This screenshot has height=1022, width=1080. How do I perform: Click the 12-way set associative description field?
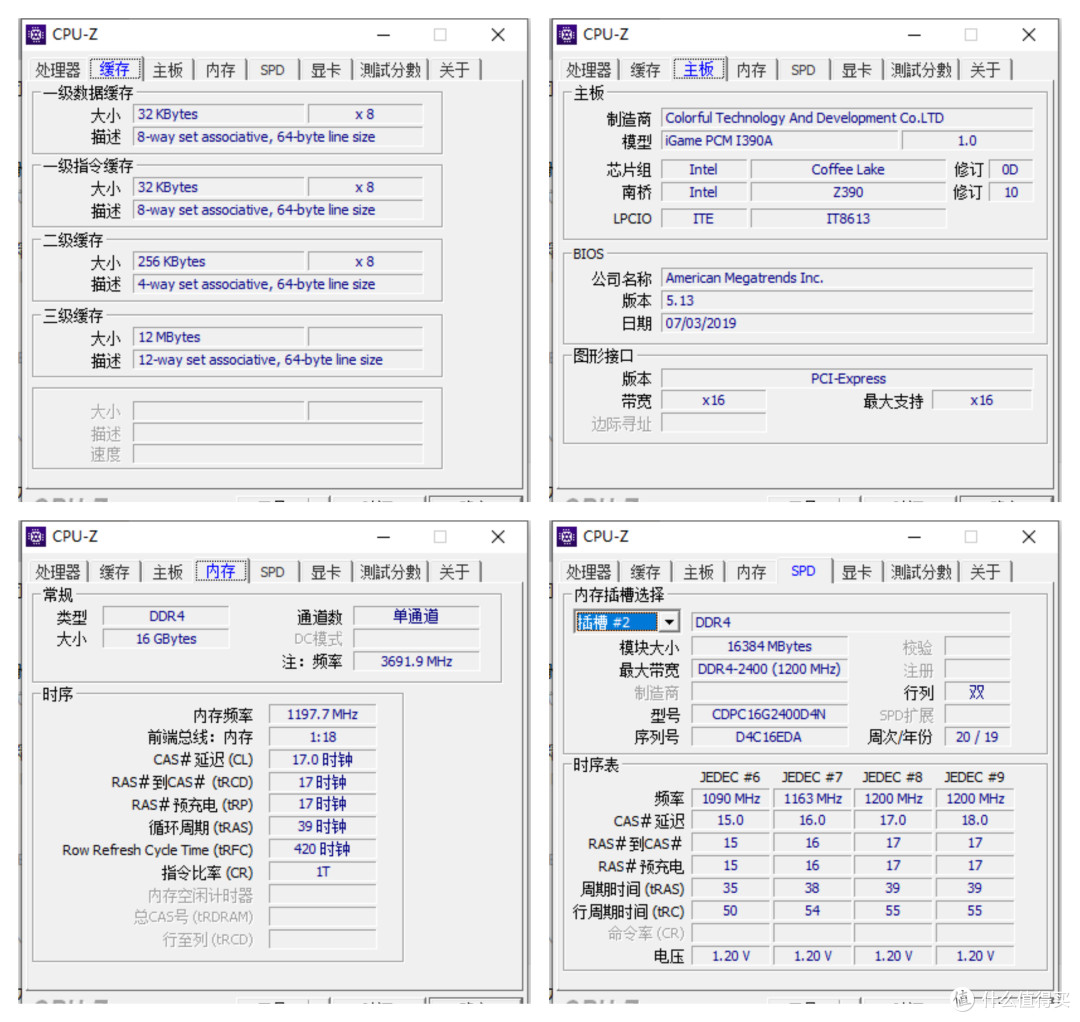(x=278, y=360)
